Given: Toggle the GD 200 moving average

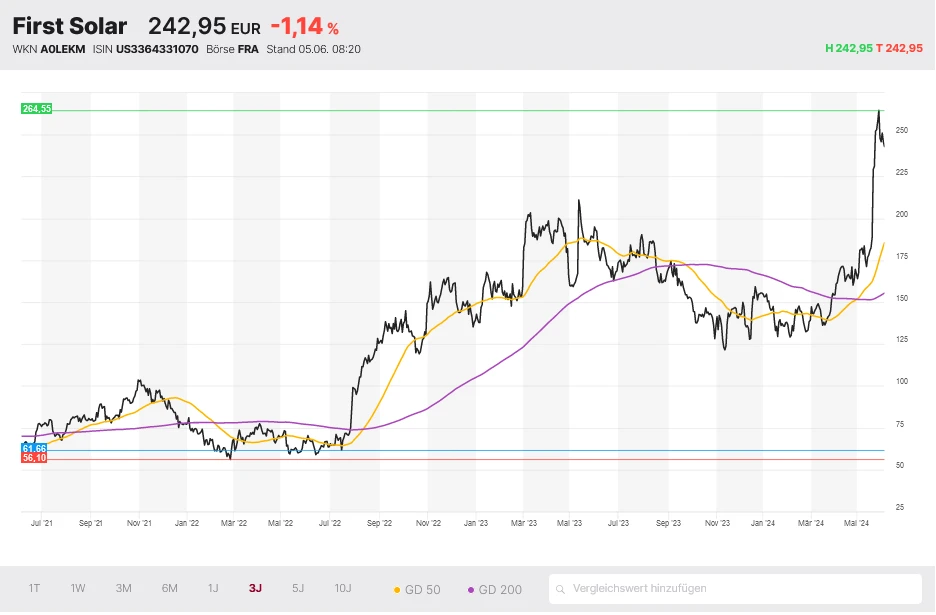Looking at the screenshot, I should (x=494, y=590).
